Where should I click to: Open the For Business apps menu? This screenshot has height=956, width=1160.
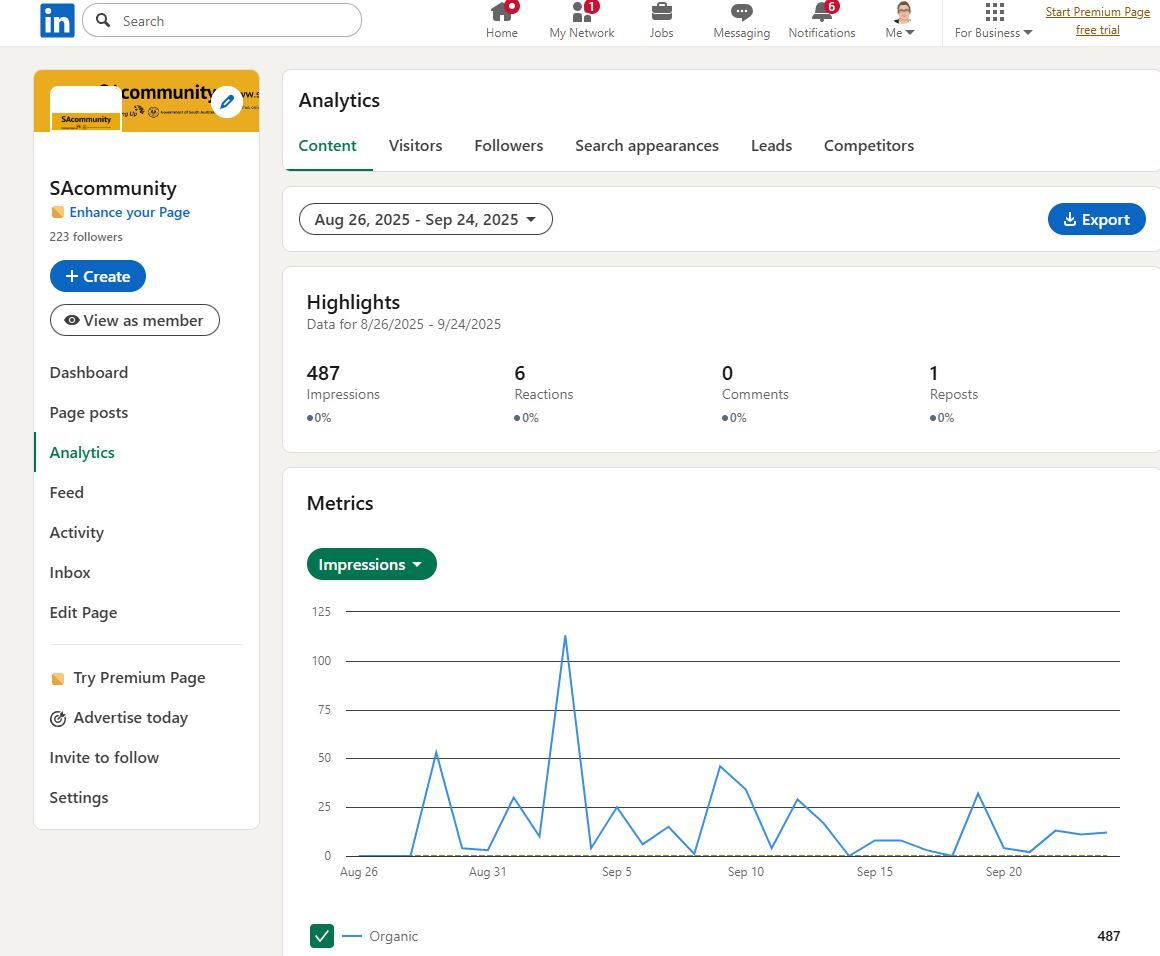click(x=993, y=21)
